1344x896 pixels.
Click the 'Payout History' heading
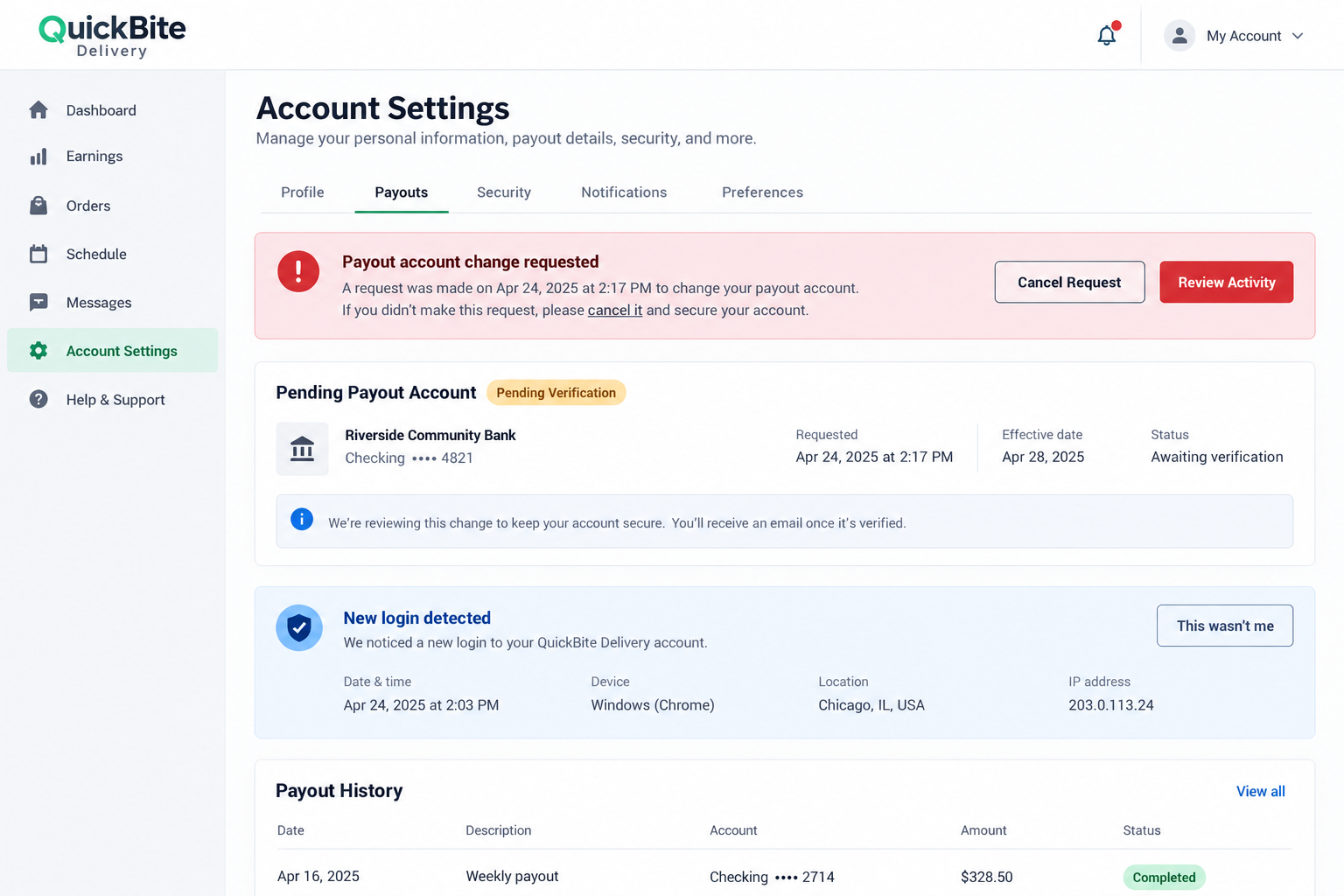[339, 791]
